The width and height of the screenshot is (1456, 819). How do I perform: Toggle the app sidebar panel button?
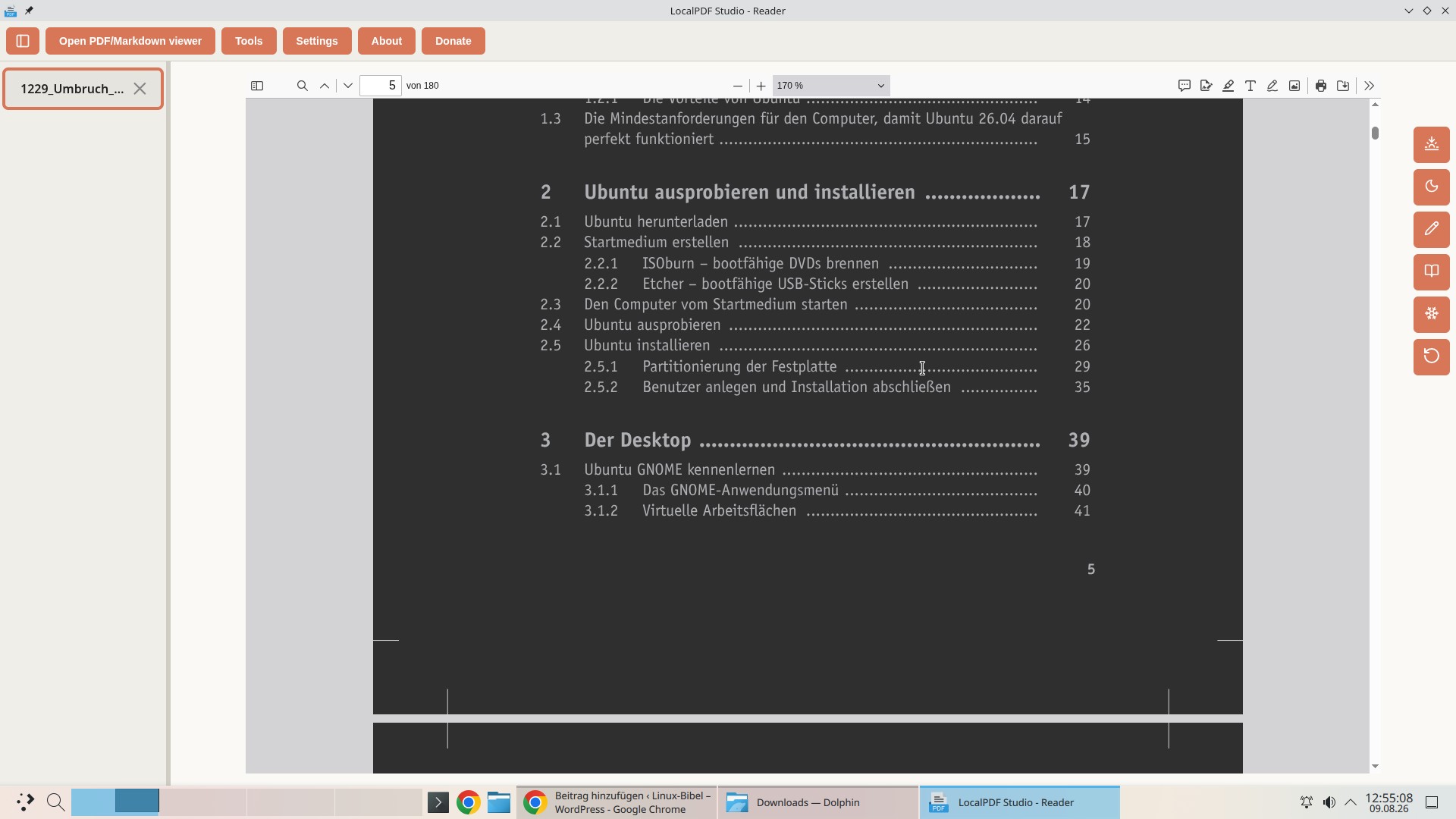pos(23,41)
